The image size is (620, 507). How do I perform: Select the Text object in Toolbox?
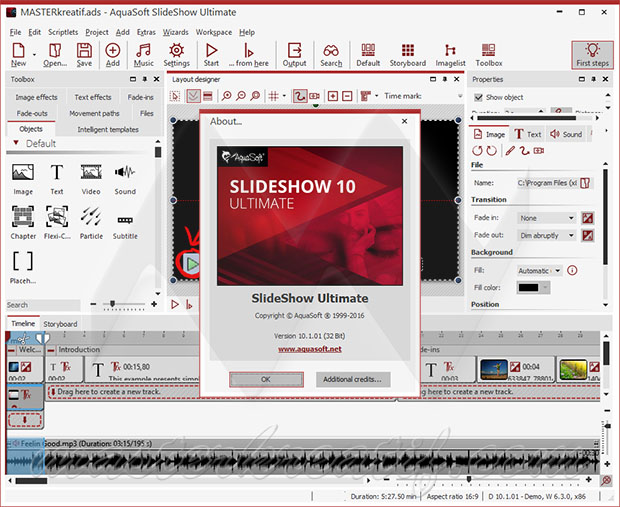coord(57,172)
